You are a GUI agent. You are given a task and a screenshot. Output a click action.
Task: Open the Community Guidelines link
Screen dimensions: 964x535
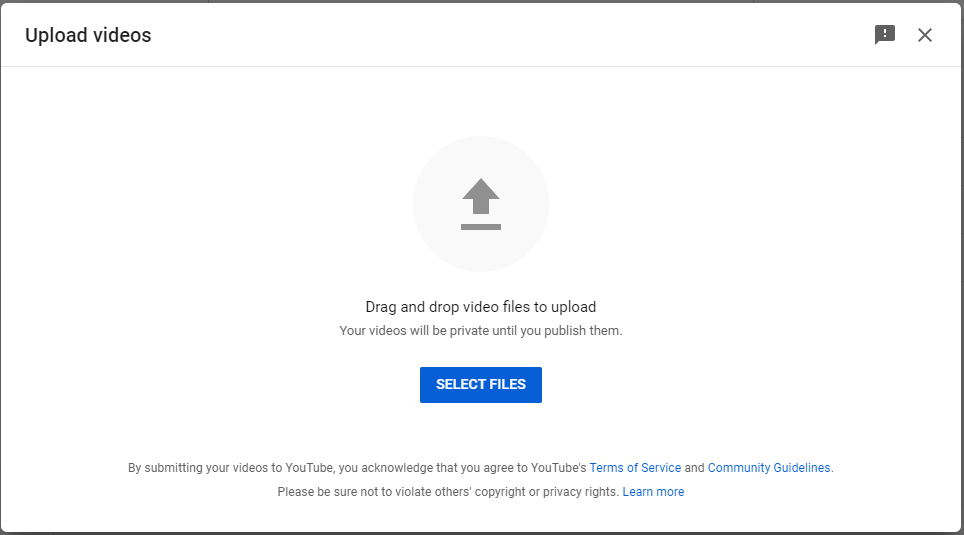pyautogui.click(x=768, y=468)
